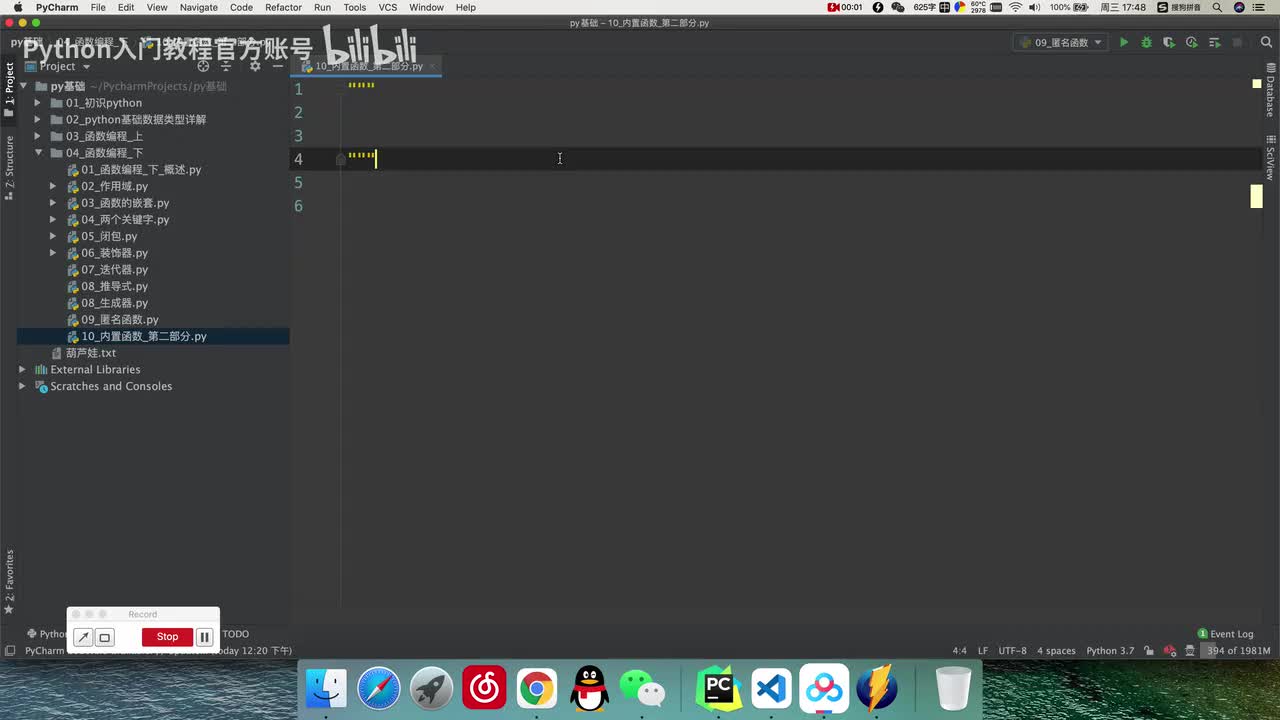Click the scroll-from-source target icon

[203, 66]
